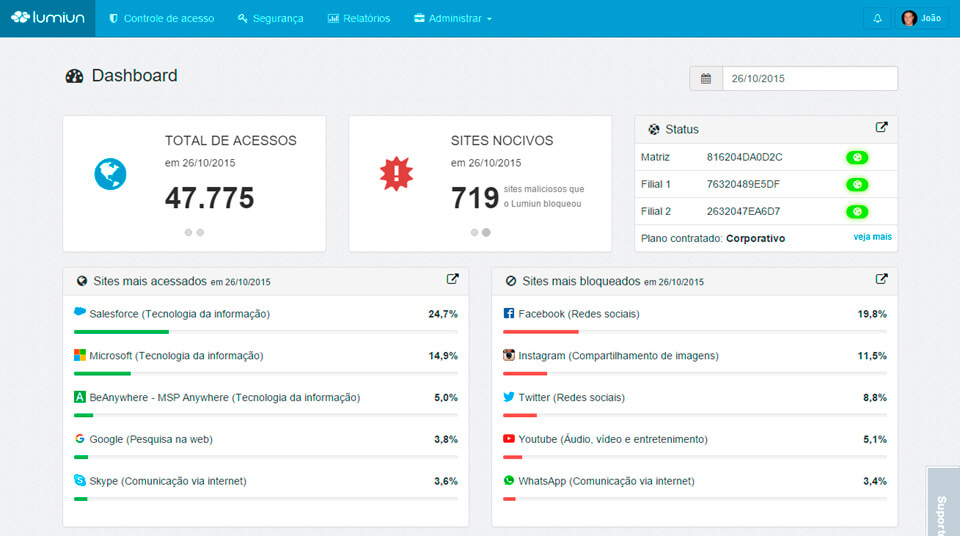Click the Google logo icon

point(80,439)
